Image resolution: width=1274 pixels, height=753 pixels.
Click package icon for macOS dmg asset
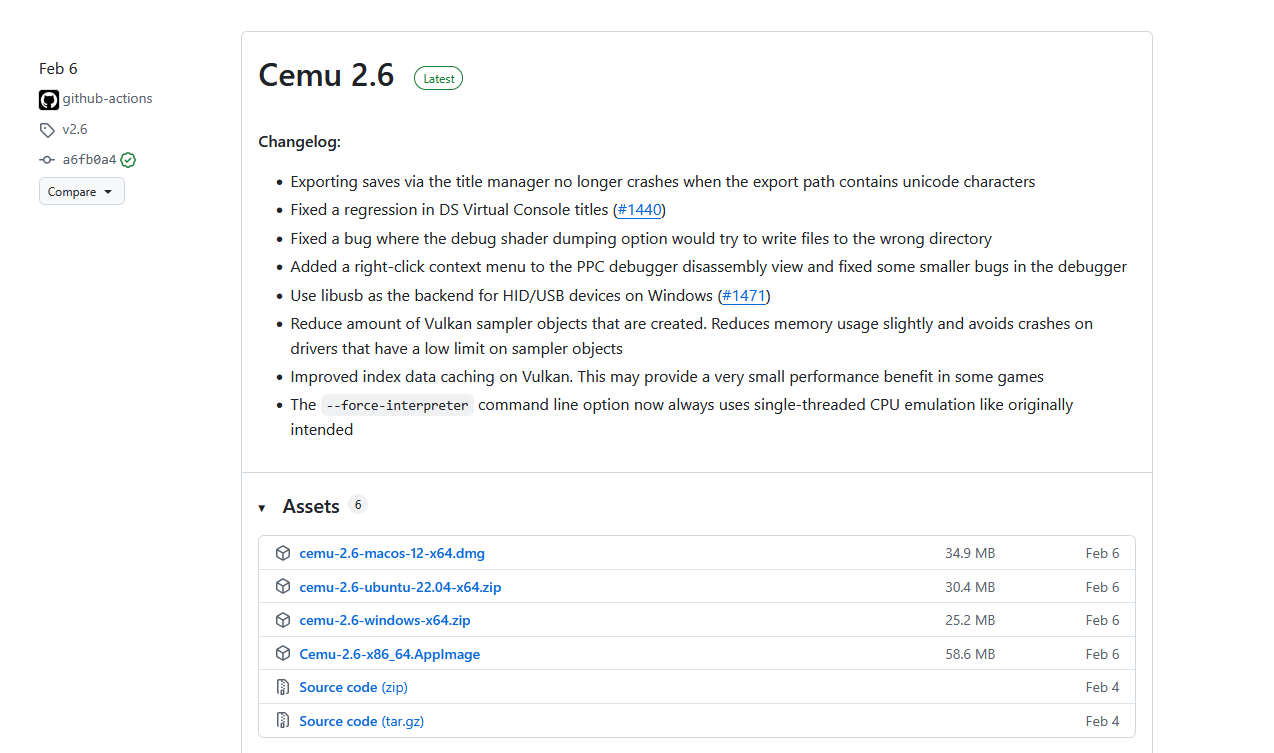(283, 553)
